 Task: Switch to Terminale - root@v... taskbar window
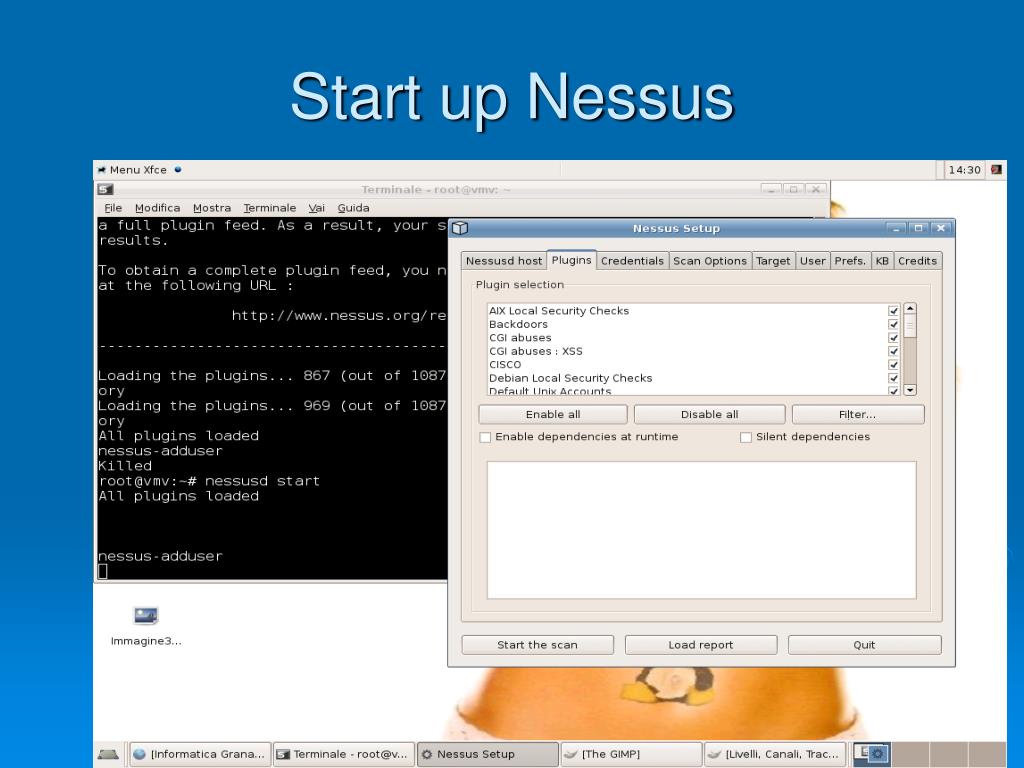tap(344, 754)
